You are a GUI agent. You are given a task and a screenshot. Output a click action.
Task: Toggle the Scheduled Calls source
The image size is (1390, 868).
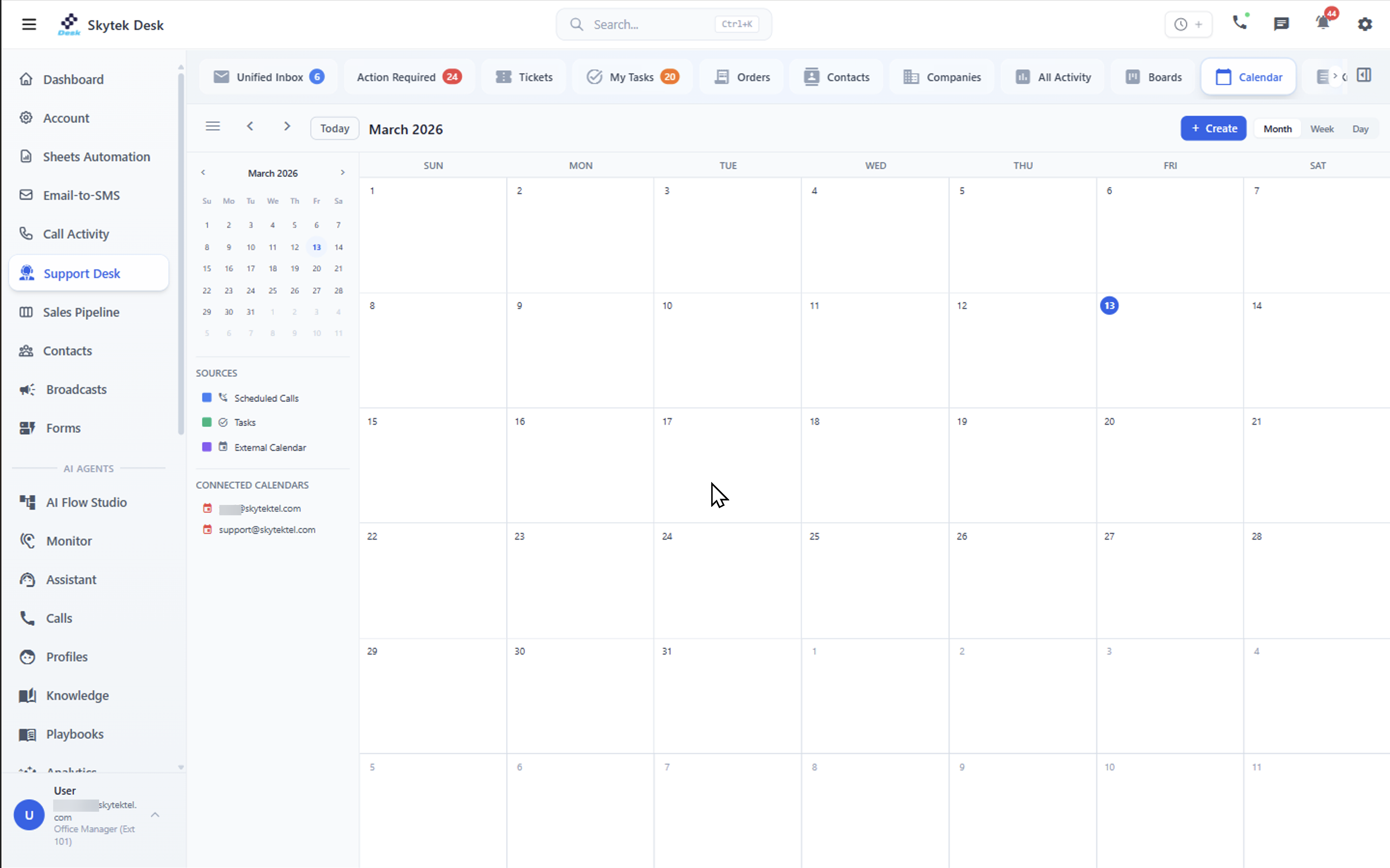click(x=266, y=397)
